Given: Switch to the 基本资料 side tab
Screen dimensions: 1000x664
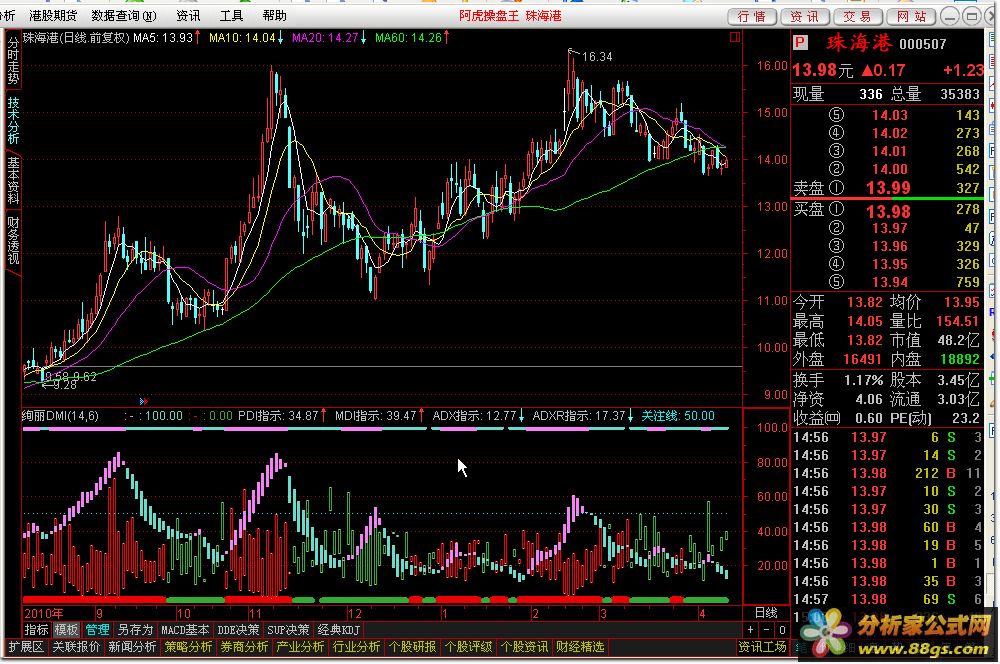Looking at the screenshot, I should coord(13,181).
